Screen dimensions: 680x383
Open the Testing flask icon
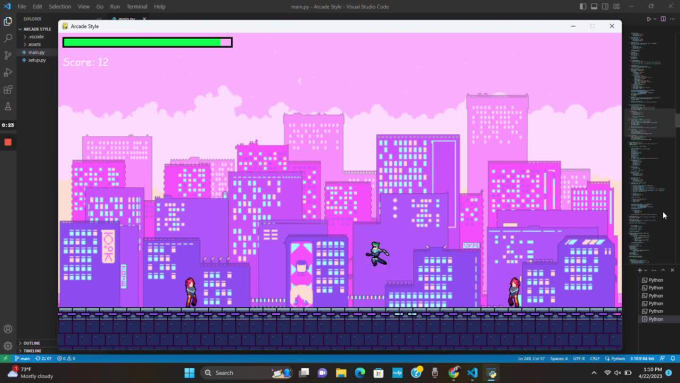coord(8,106)
